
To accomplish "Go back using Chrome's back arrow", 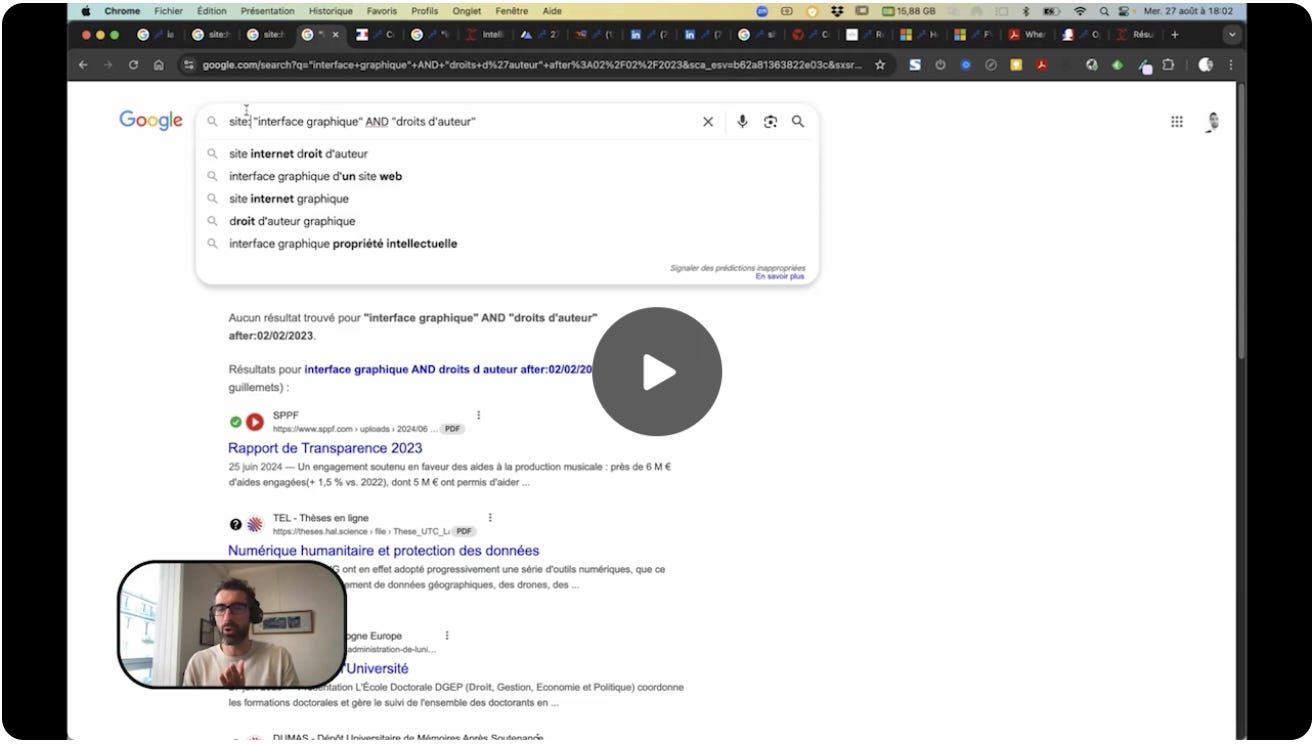I will coord(83,65).
